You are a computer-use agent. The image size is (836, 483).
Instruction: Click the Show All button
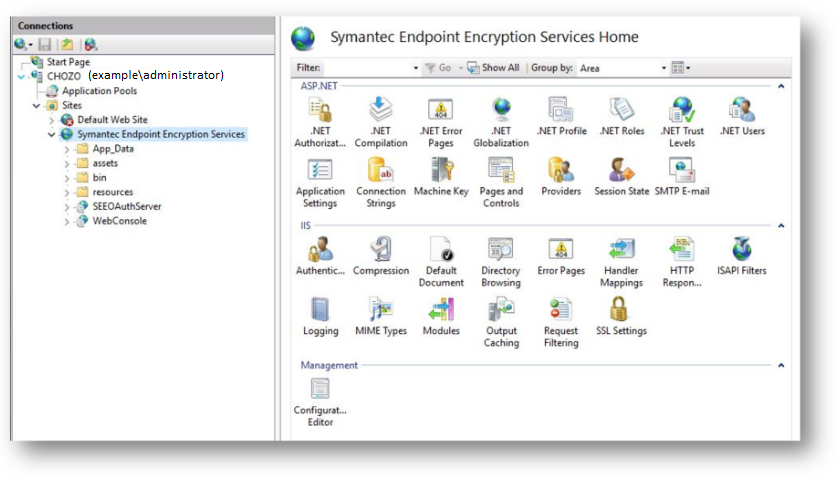pos(493,68)
